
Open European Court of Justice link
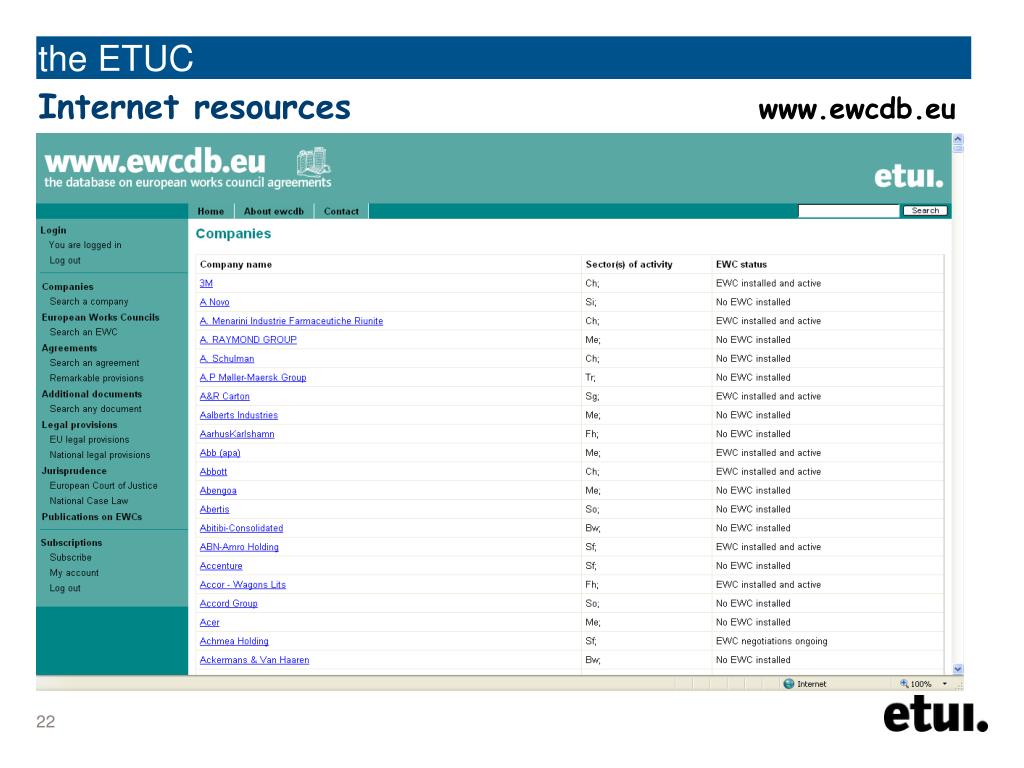point(103,485)
